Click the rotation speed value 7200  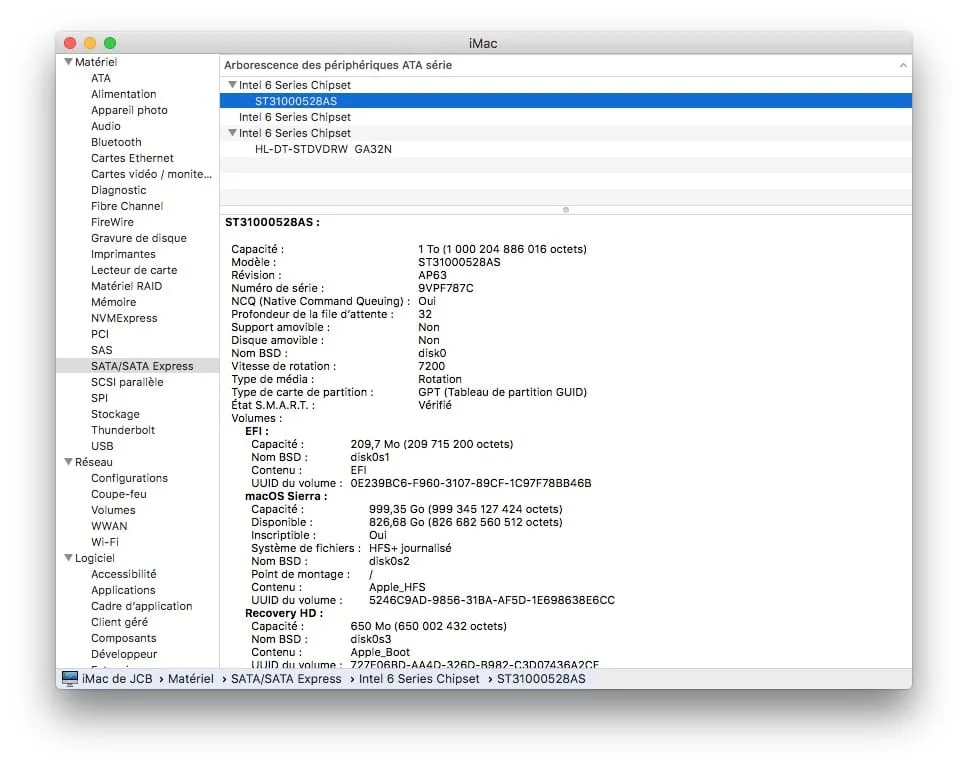coord(431,366)
